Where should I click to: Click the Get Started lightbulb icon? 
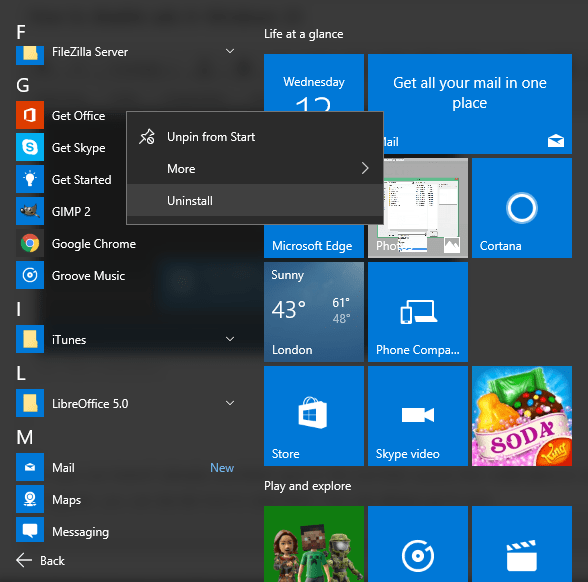(30, 179)
